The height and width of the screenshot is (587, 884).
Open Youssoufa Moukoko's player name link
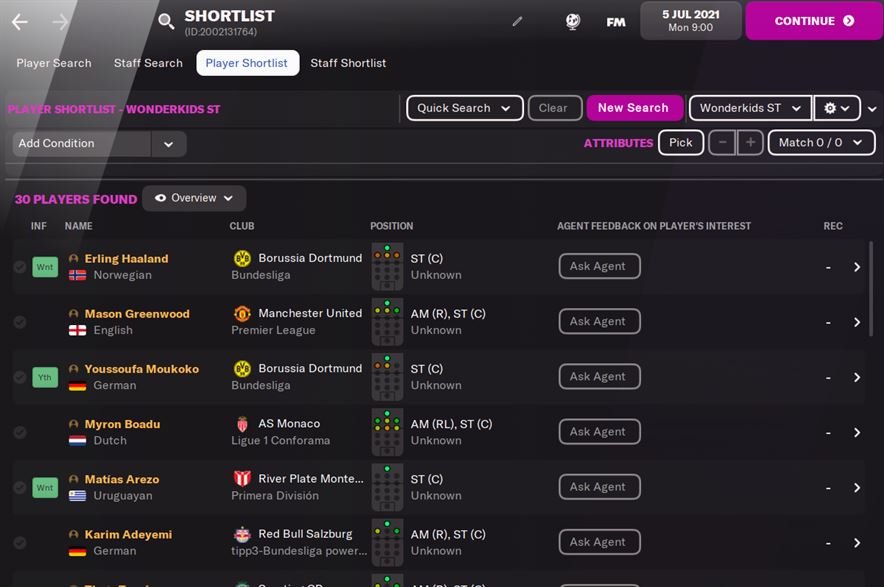click(x=142, y=369)
